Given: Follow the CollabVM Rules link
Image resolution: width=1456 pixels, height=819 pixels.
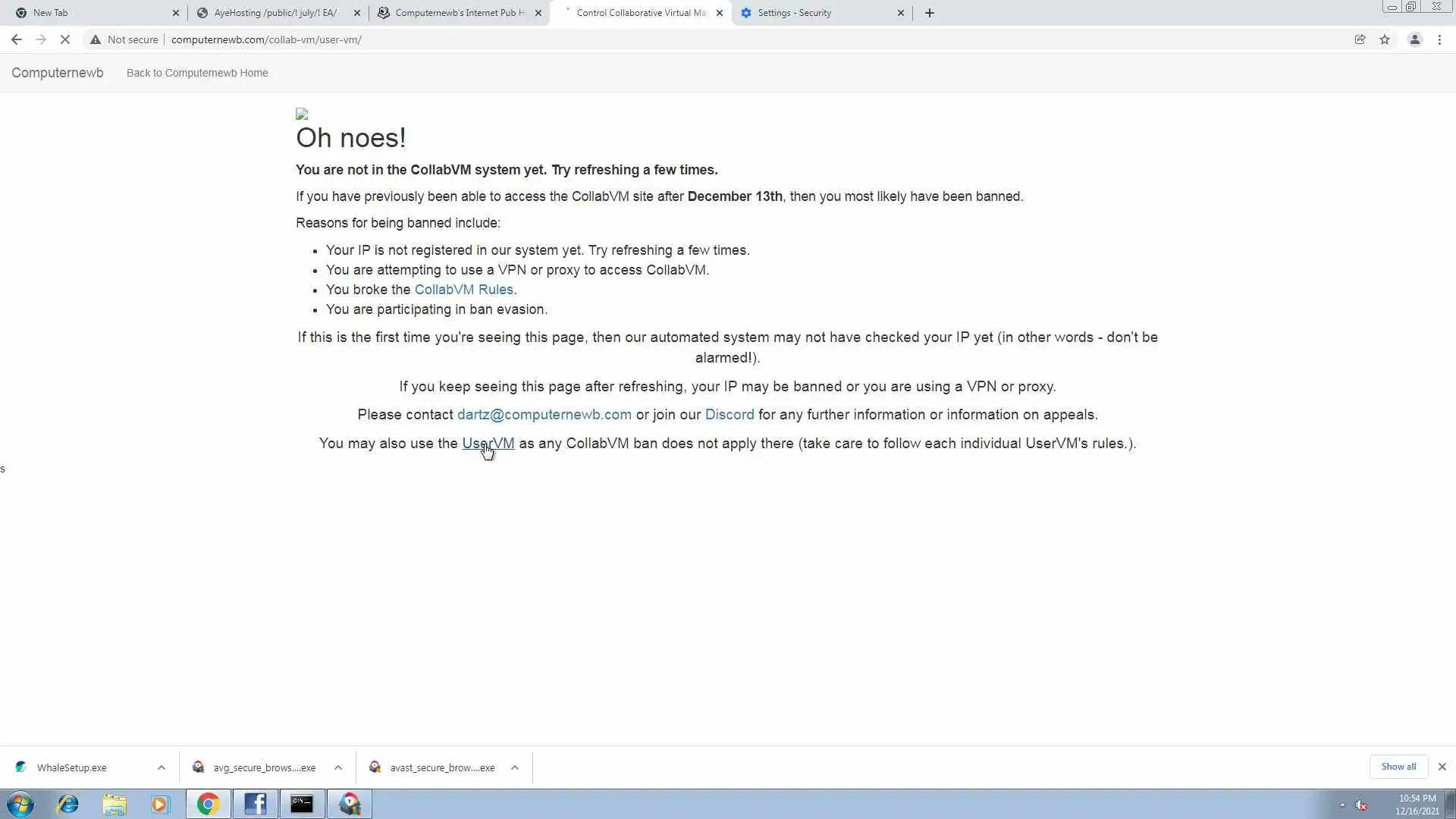Looking at the screenshot, I should click(463, 290).
